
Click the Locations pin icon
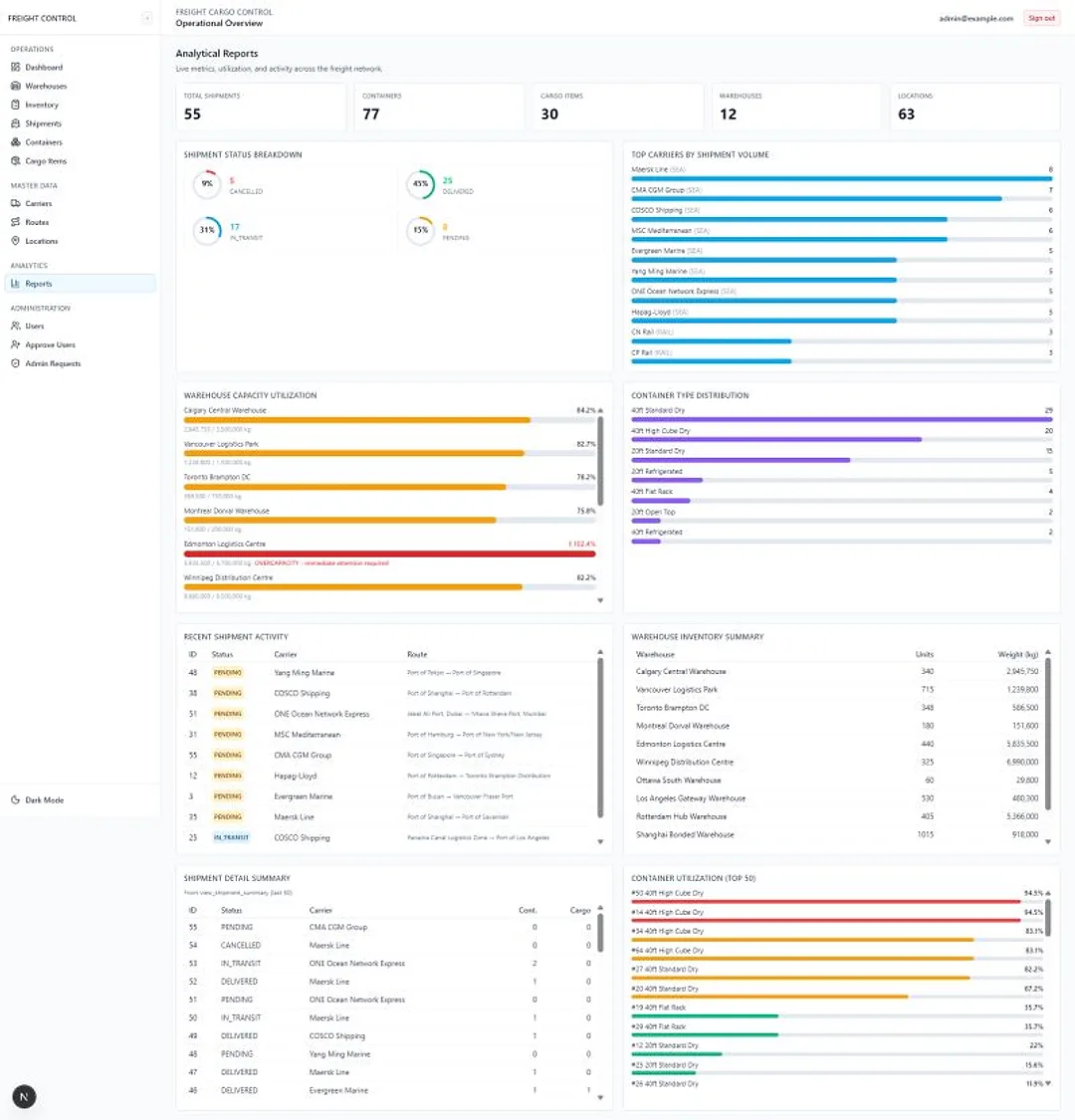(x=16, y=241)
